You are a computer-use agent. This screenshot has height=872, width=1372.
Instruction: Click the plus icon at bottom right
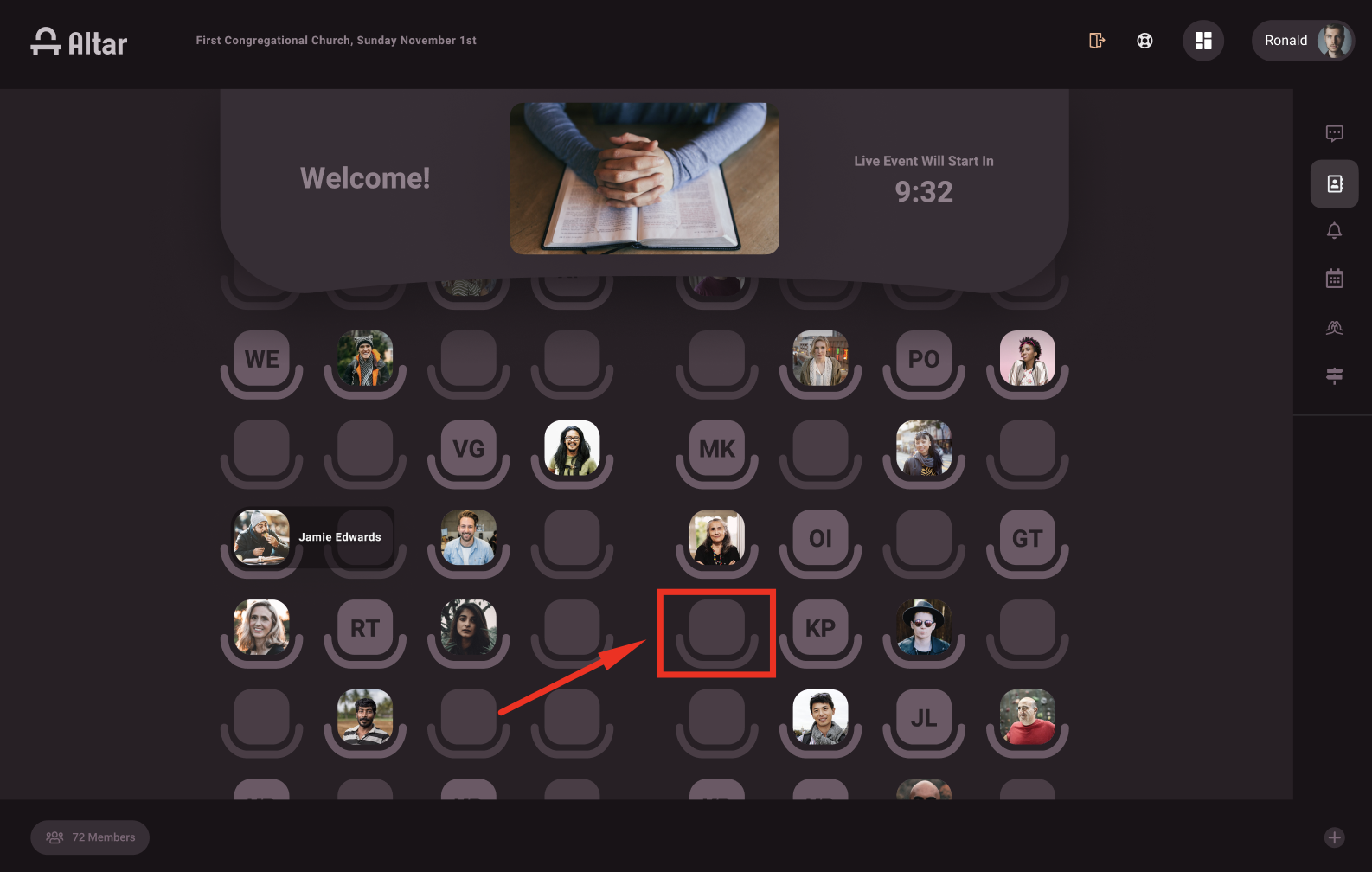point(1334,837)
